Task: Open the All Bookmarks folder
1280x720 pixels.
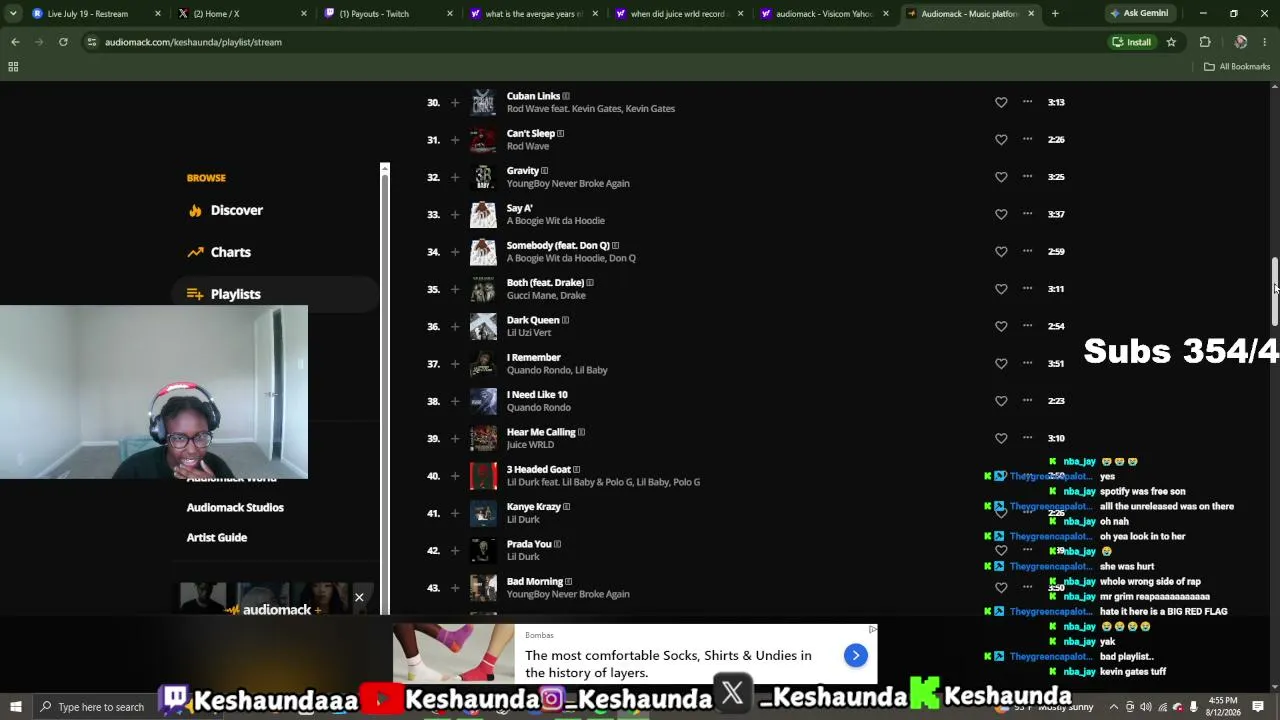Action: (1237, 67)
